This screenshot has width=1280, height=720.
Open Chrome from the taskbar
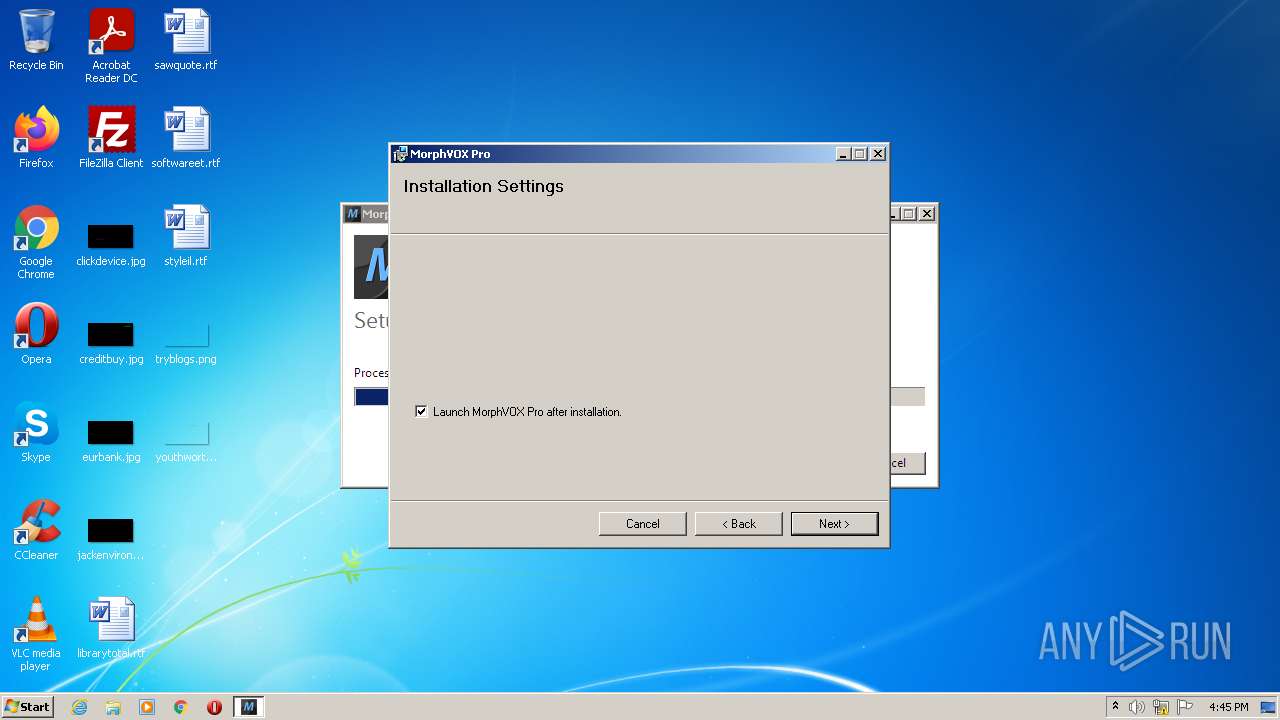[x=181, y=707]
